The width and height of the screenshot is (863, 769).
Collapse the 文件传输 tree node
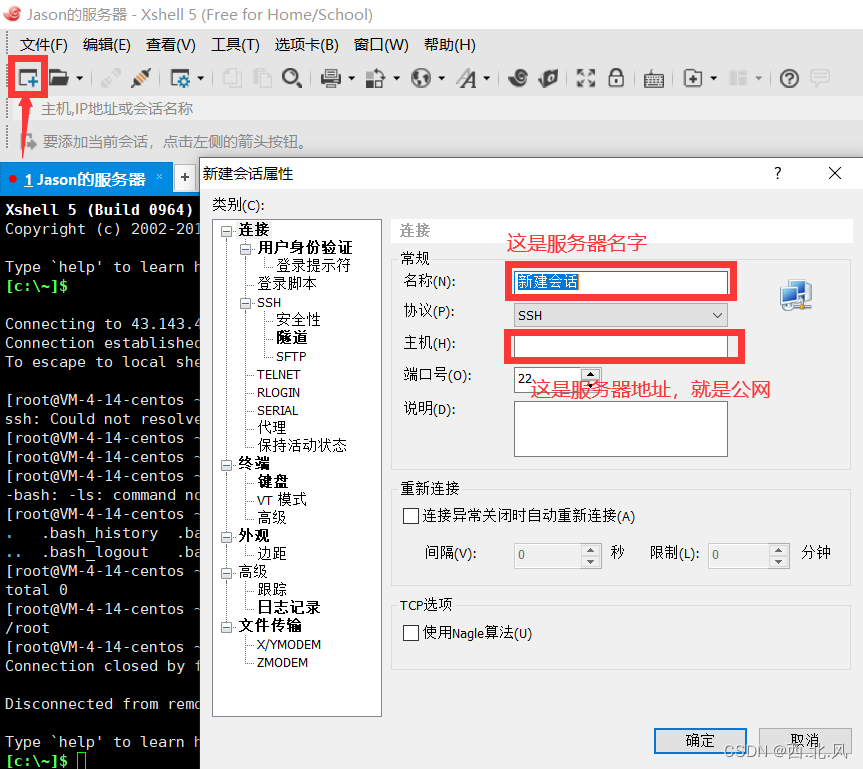coord(226,627)
